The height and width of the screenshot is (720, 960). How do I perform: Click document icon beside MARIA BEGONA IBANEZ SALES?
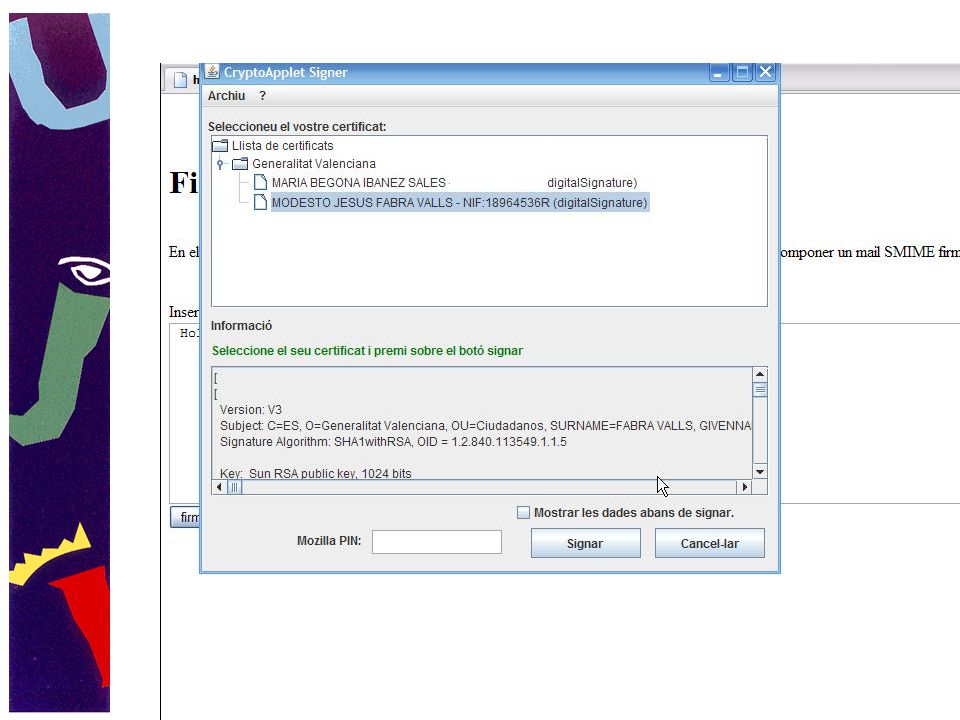coord(260,182)
